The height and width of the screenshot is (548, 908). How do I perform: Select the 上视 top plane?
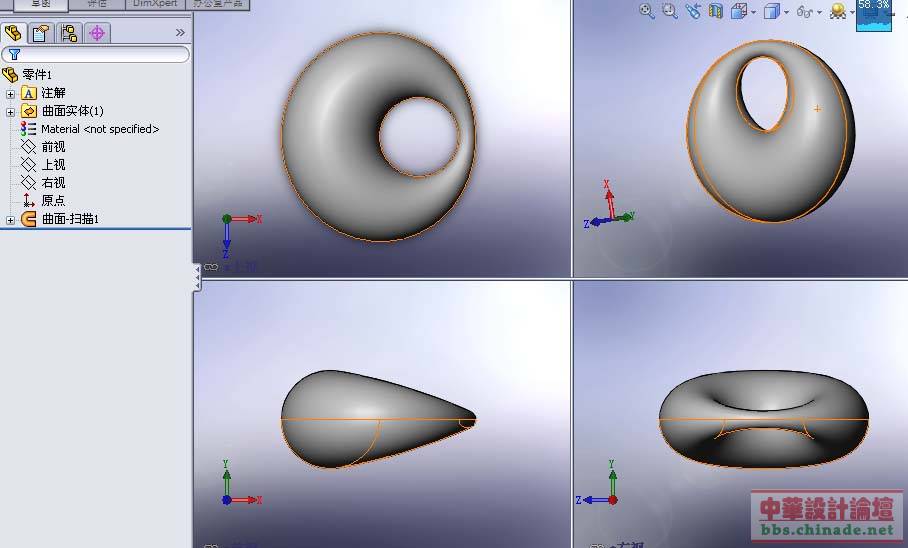pos(53,165)
